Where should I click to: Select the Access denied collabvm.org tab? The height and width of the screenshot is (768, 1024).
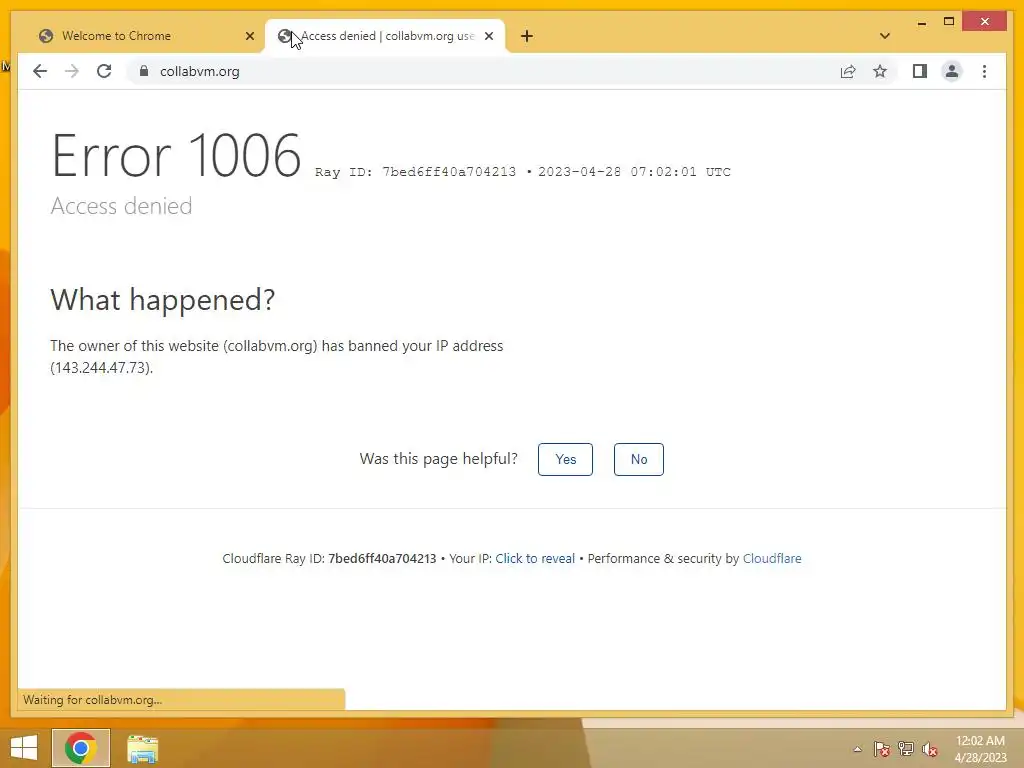385,36
